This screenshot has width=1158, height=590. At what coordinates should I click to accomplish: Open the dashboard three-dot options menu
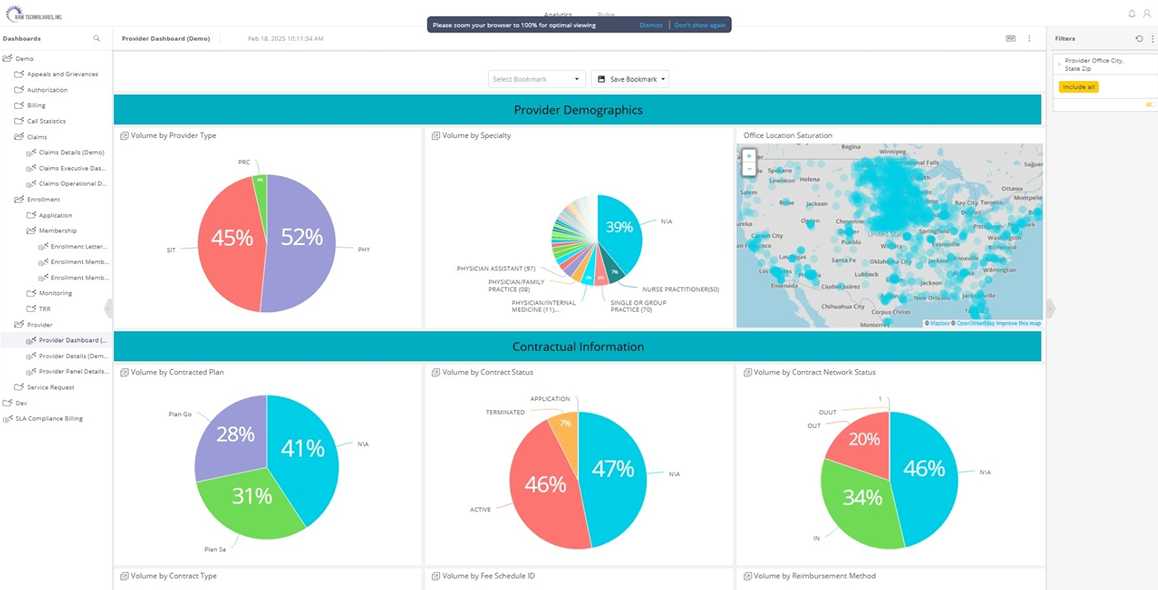click(1029, 38)
